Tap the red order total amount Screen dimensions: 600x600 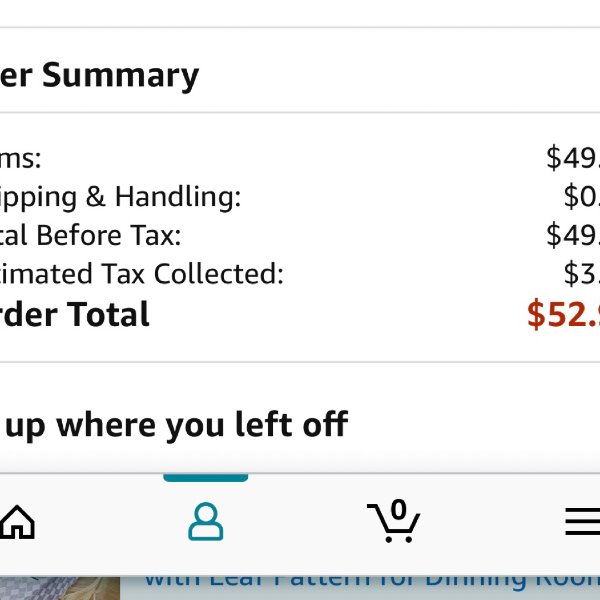563,314
